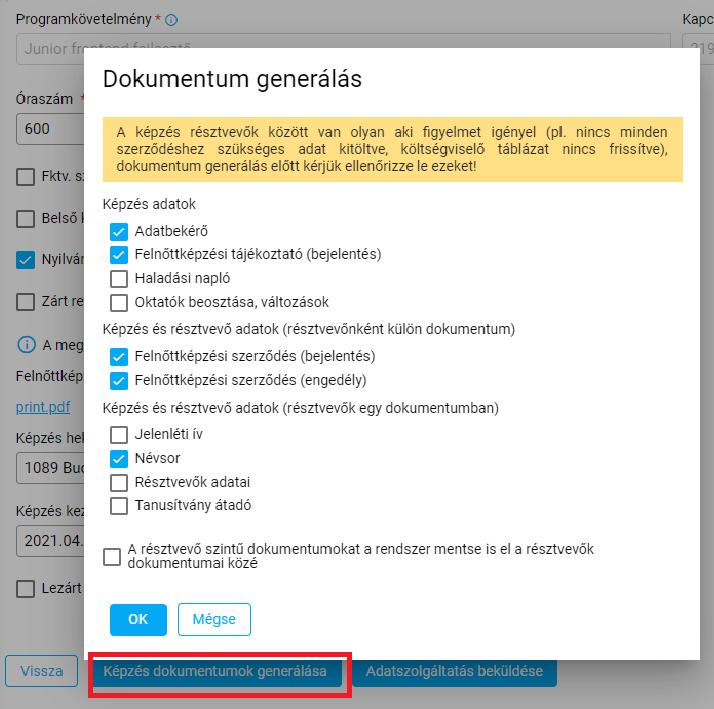The height and width of the screenshot is (709, 714).
Task: Enable the Haladási napló checkbox
Action: click(119, 279)
